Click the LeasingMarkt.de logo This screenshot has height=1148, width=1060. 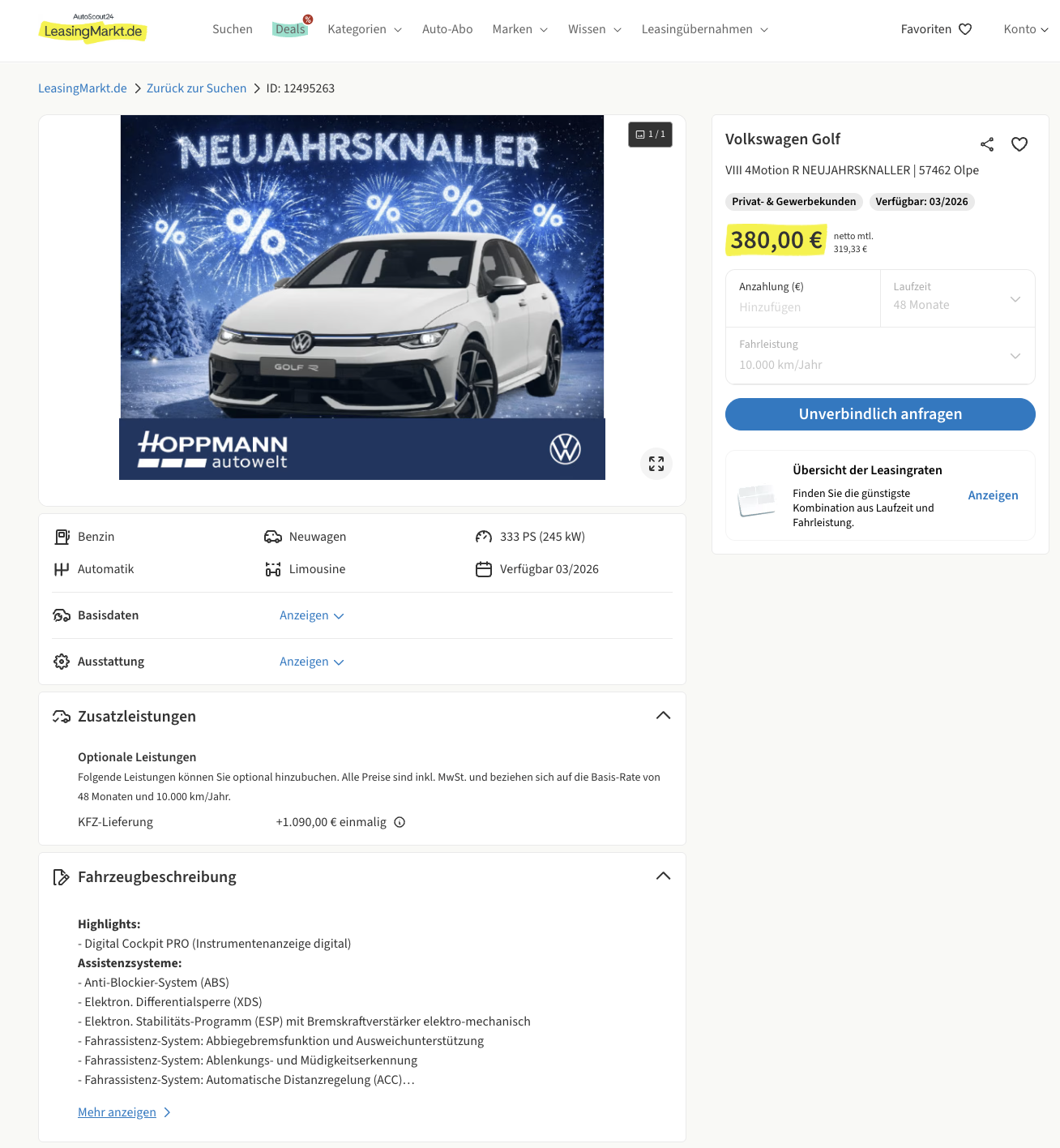(93, 29)
